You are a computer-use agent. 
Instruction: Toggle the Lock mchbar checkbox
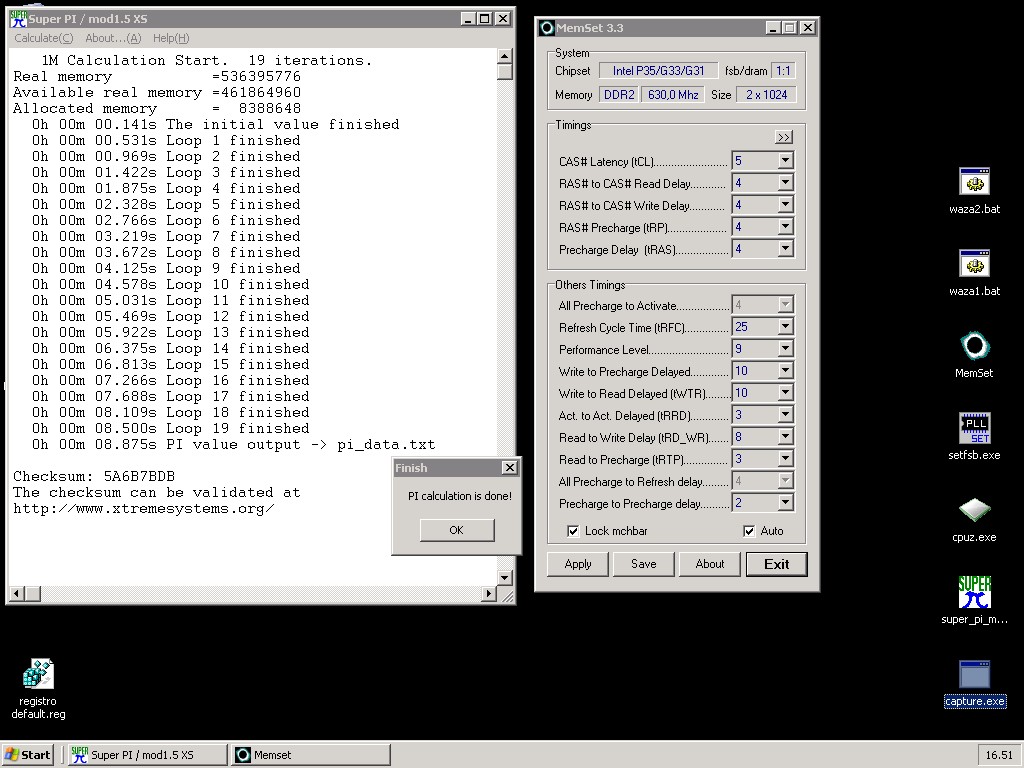coord(573,531)
